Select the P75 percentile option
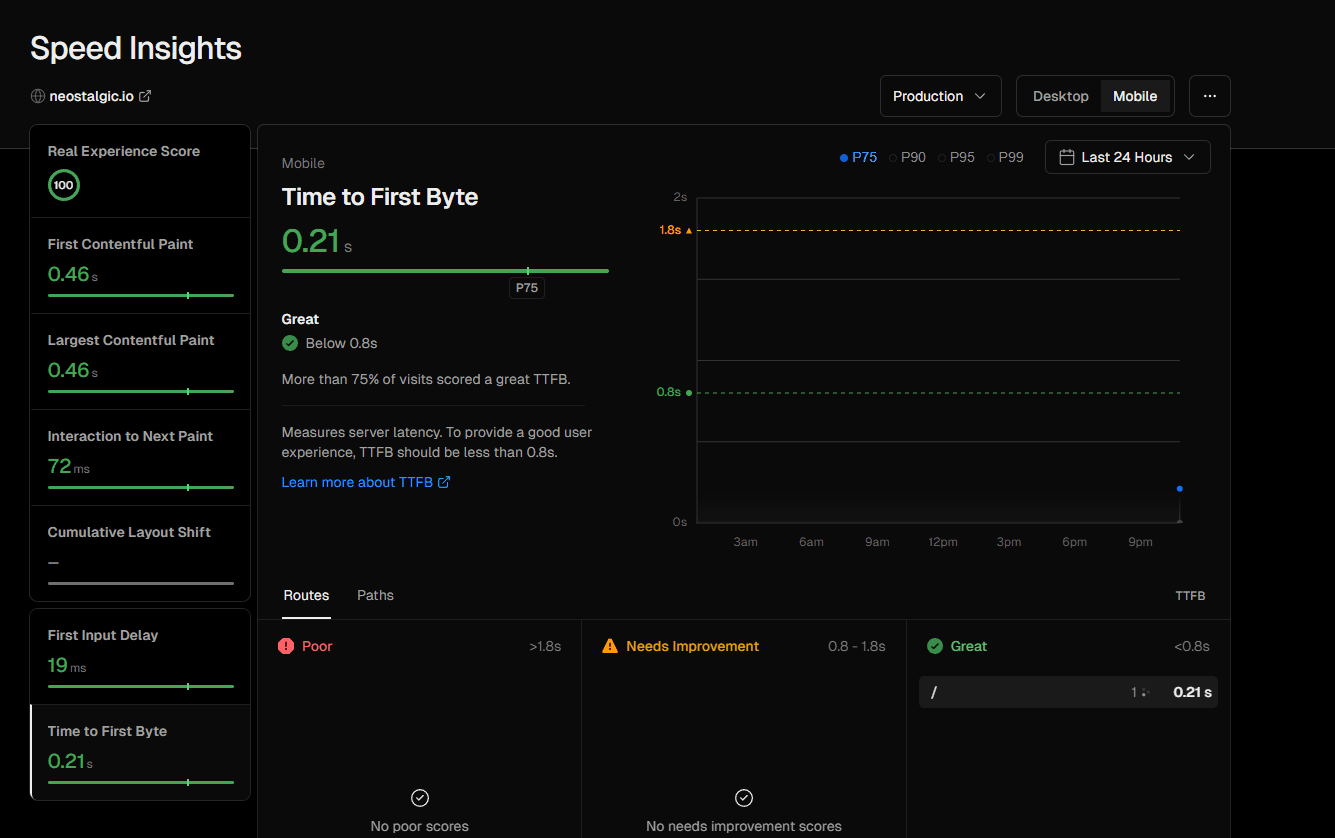1335x838 pixels. (859, 157)
